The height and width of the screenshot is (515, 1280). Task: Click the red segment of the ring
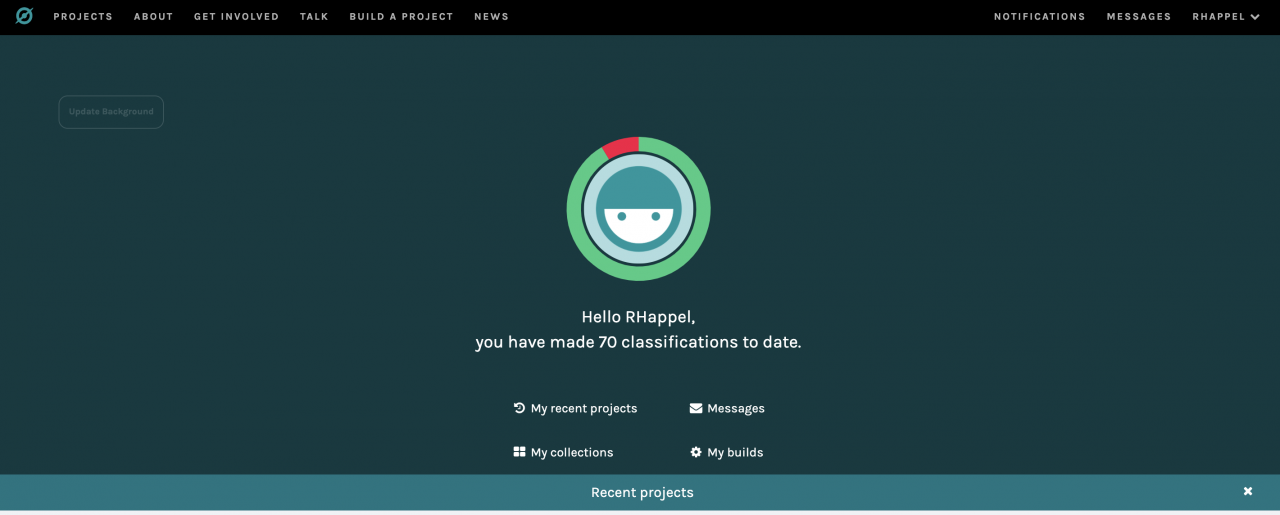[622, 147]
